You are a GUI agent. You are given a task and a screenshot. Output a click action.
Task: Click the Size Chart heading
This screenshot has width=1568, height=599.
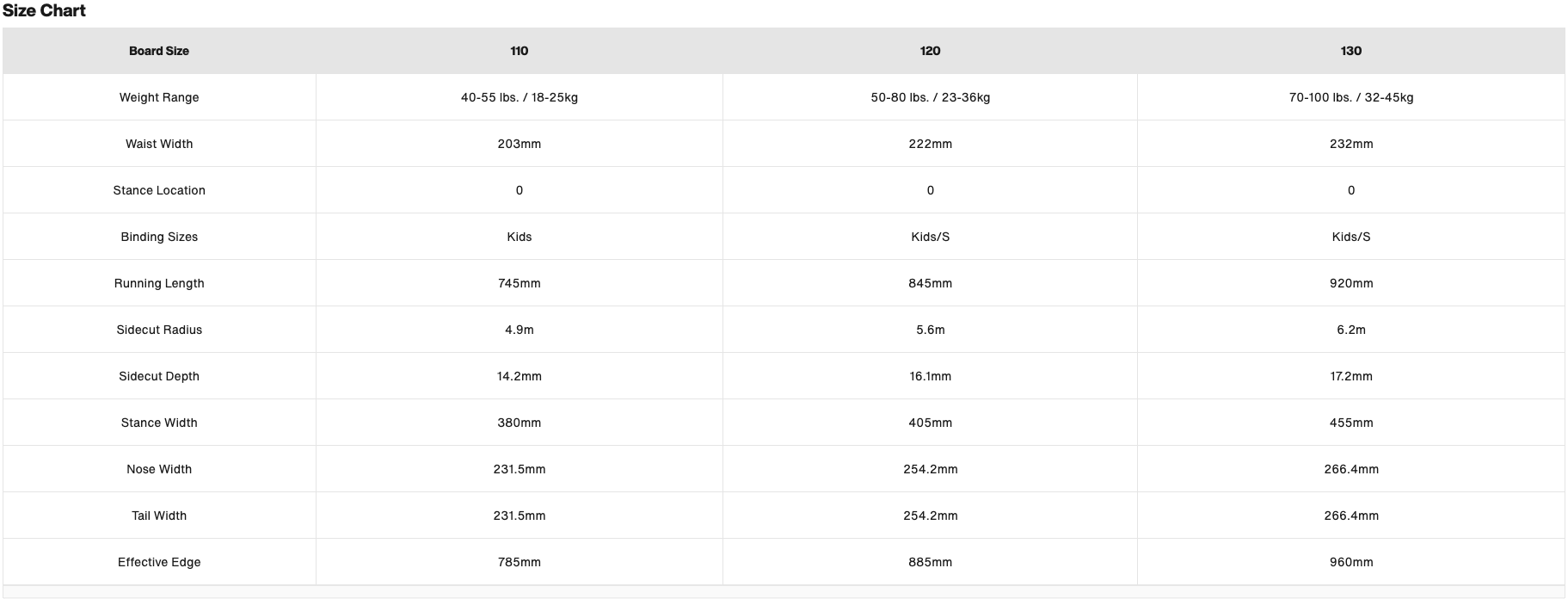pyautogui.click(x=44, y=11)
